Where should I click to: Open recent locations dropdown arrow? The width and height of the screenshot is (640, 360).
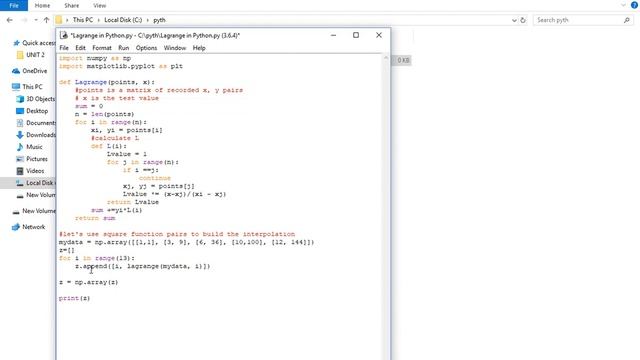[x=36, y=20]
